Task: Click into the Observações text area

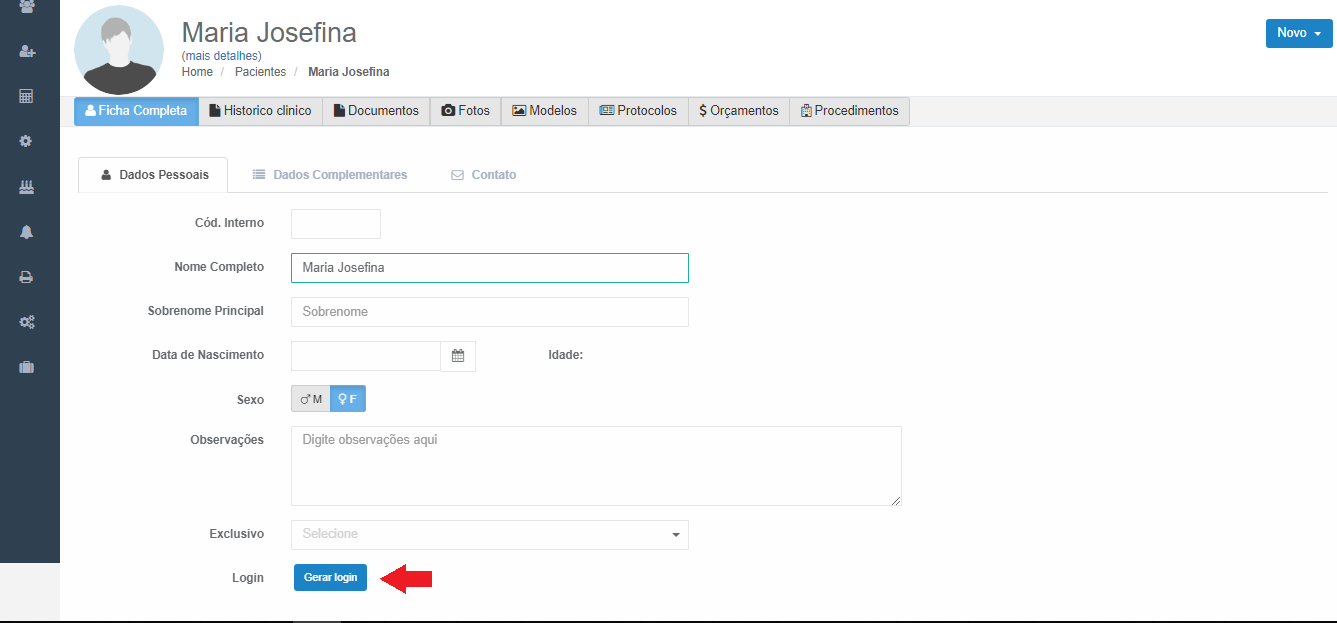Action: 596,466
